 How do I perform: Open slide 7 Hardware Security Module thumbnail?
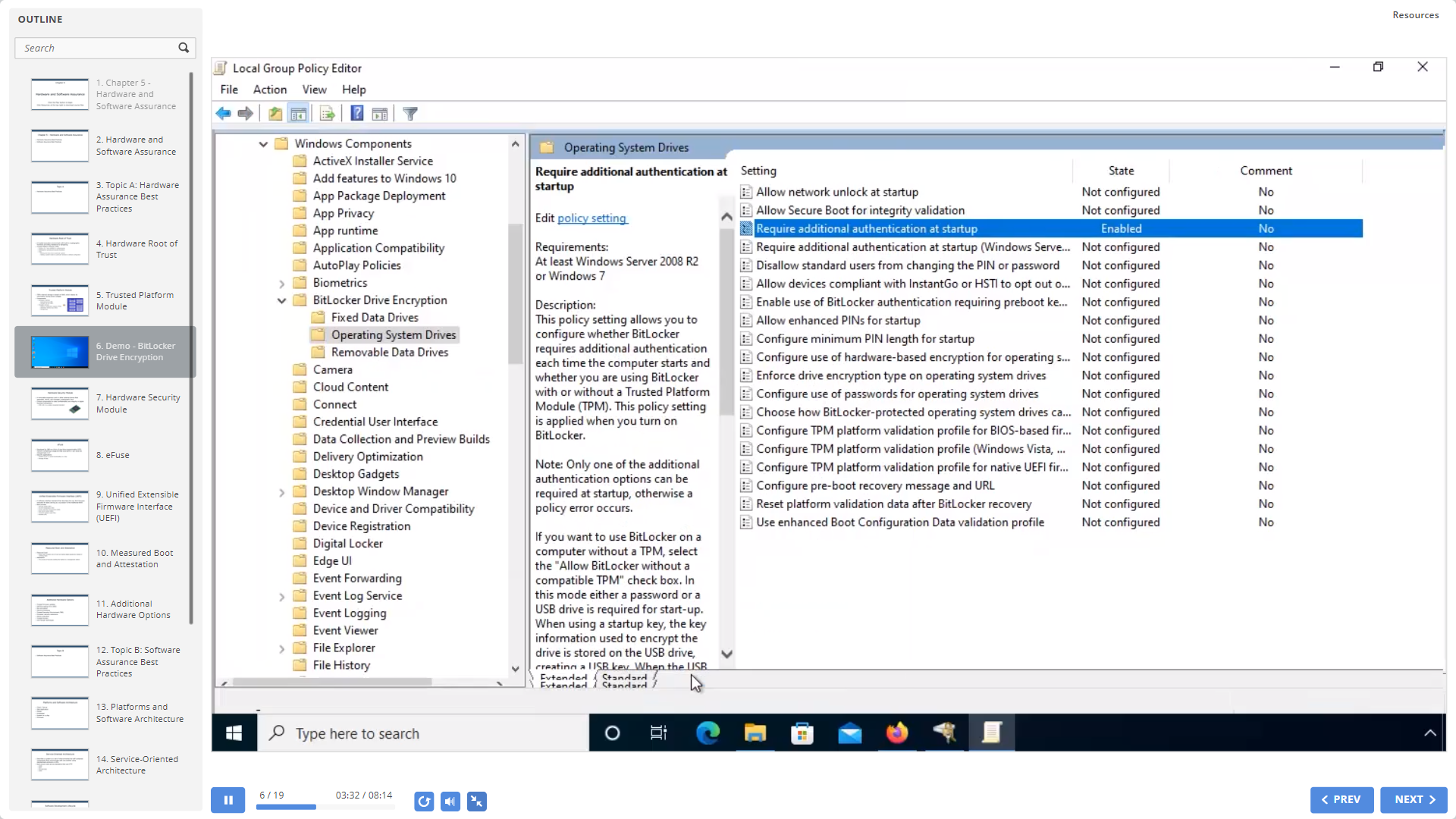[x=60, y=403]
